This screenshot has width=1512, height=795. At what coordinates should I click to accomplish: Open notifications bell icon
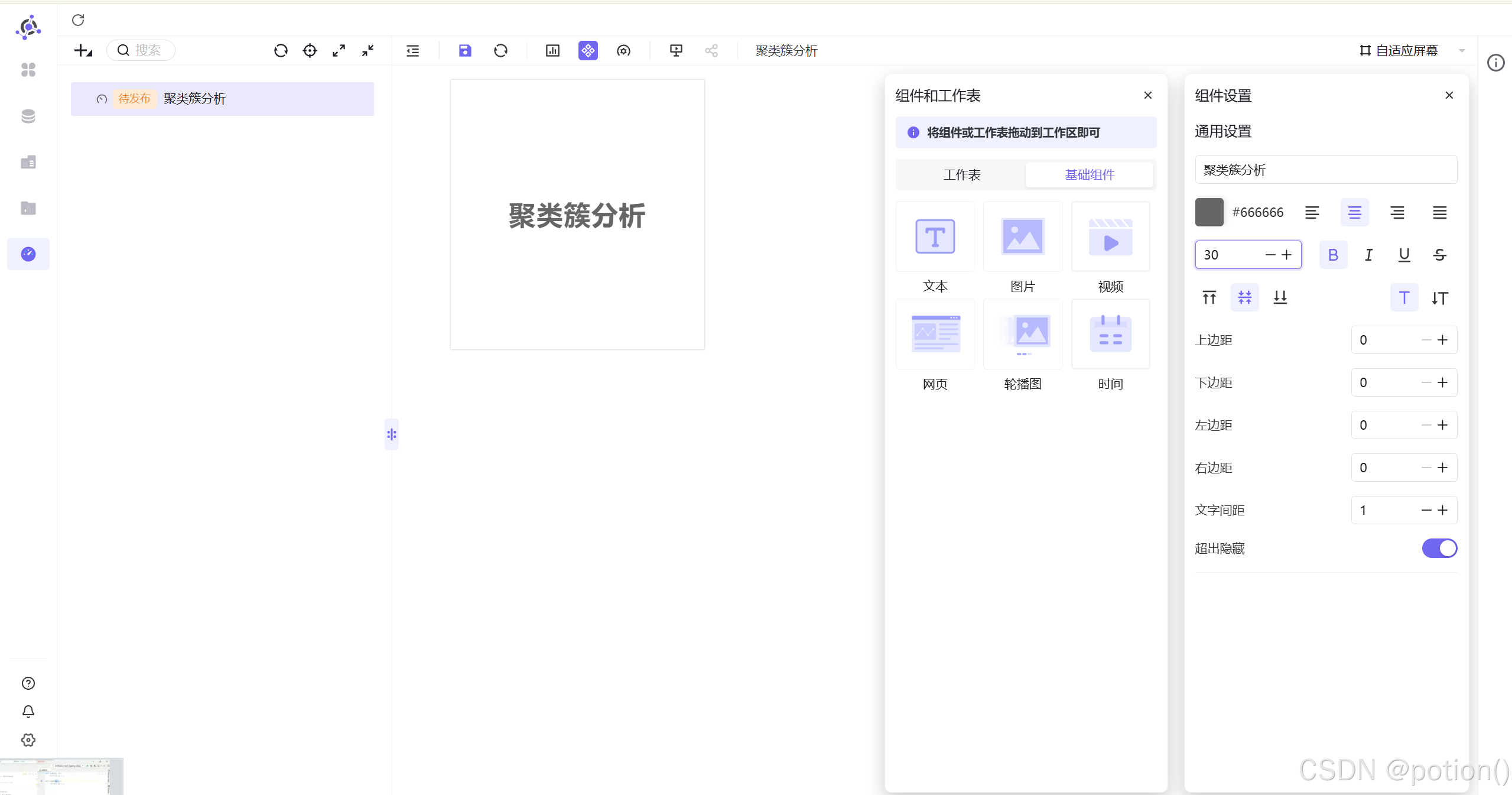tap(28, 712)
